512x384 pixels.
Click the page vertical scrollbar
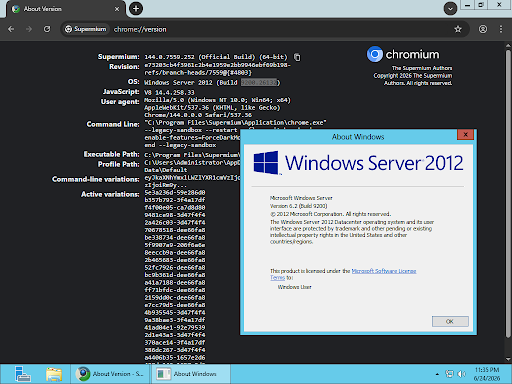pos(508,193)
